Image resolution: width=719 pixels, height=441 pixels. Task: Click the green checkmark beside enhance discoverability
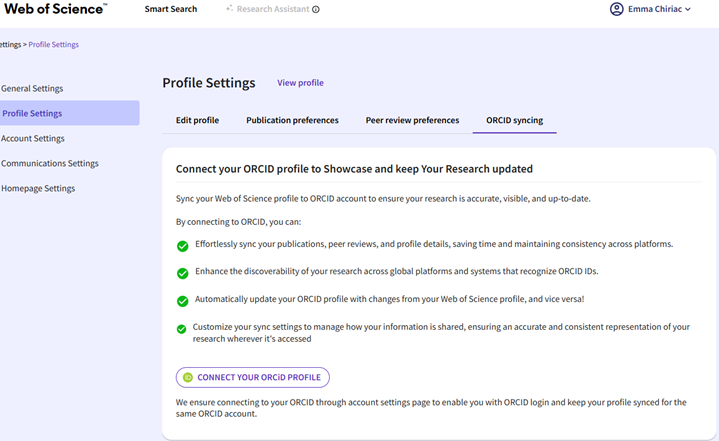click(x=182, y=273)
